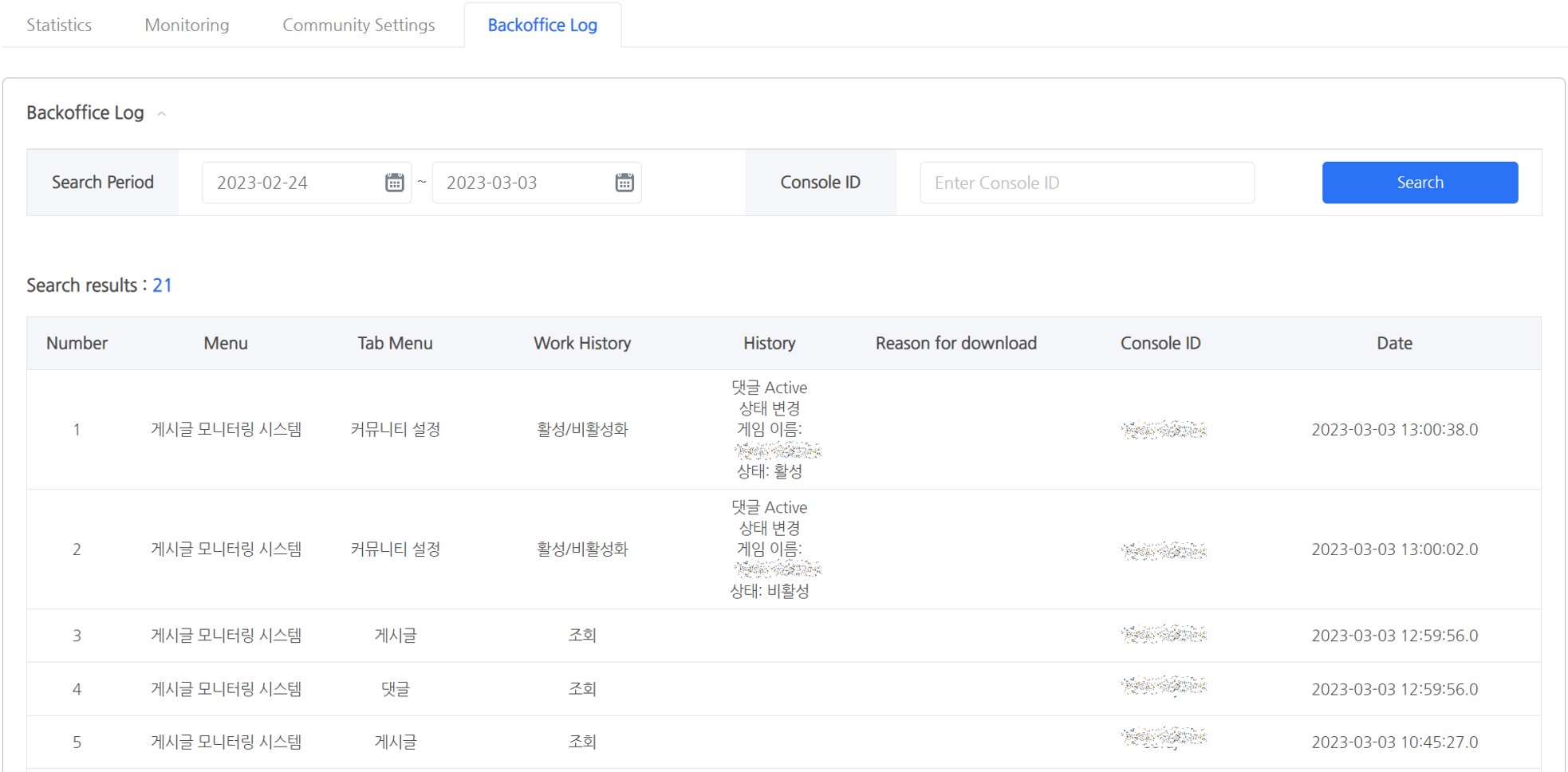Click the start date field 2023-02-24

(306, 183)
